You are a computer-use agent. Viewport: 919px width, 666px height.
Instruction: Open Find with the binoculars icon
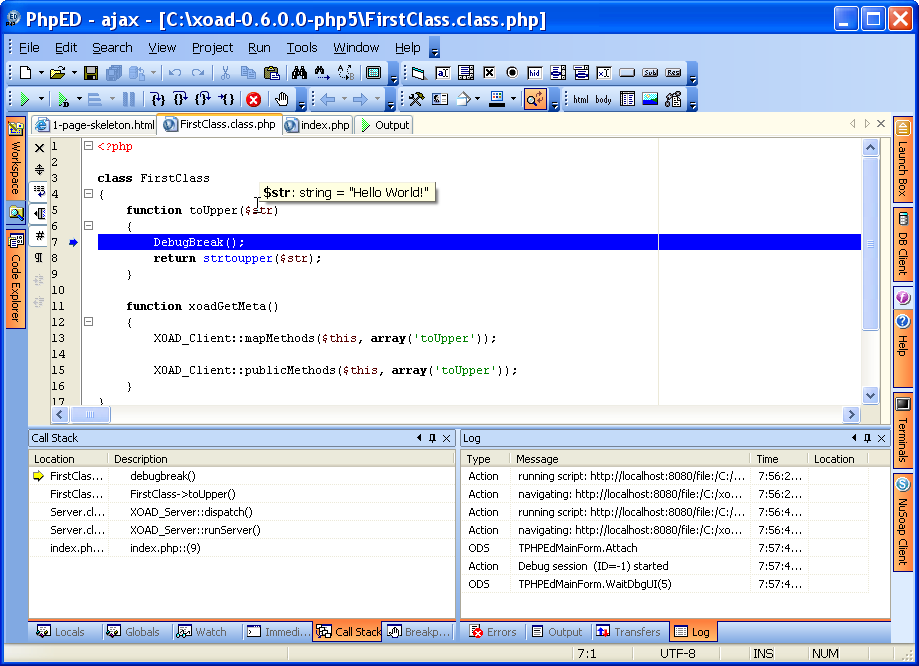pos(299,73)
